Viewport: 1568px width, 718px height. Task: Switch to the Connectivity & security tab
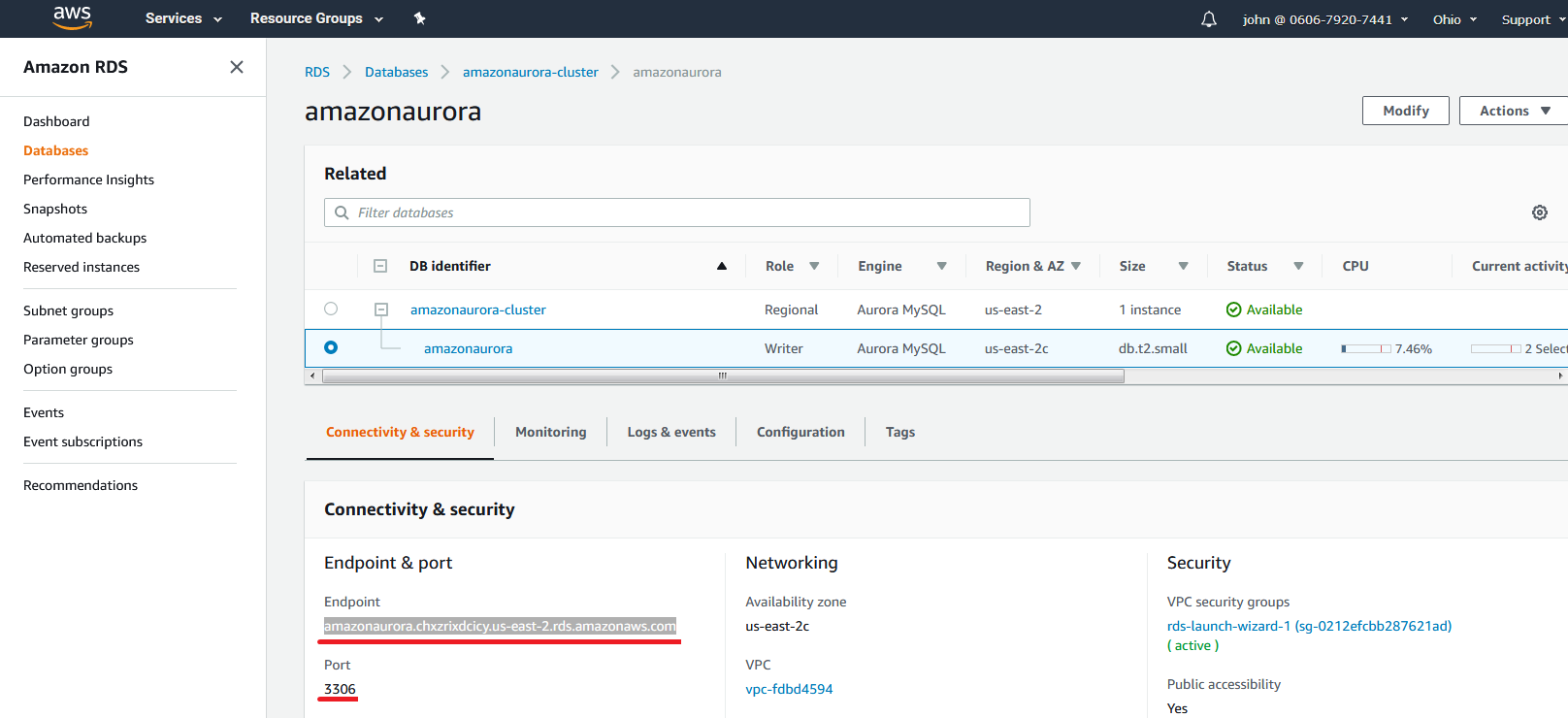(x=400, y=432)
